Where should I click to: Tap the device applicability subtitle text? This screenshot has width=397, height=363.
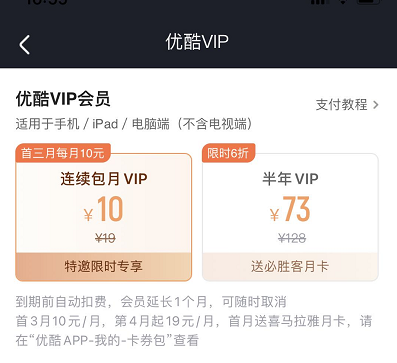134,124
